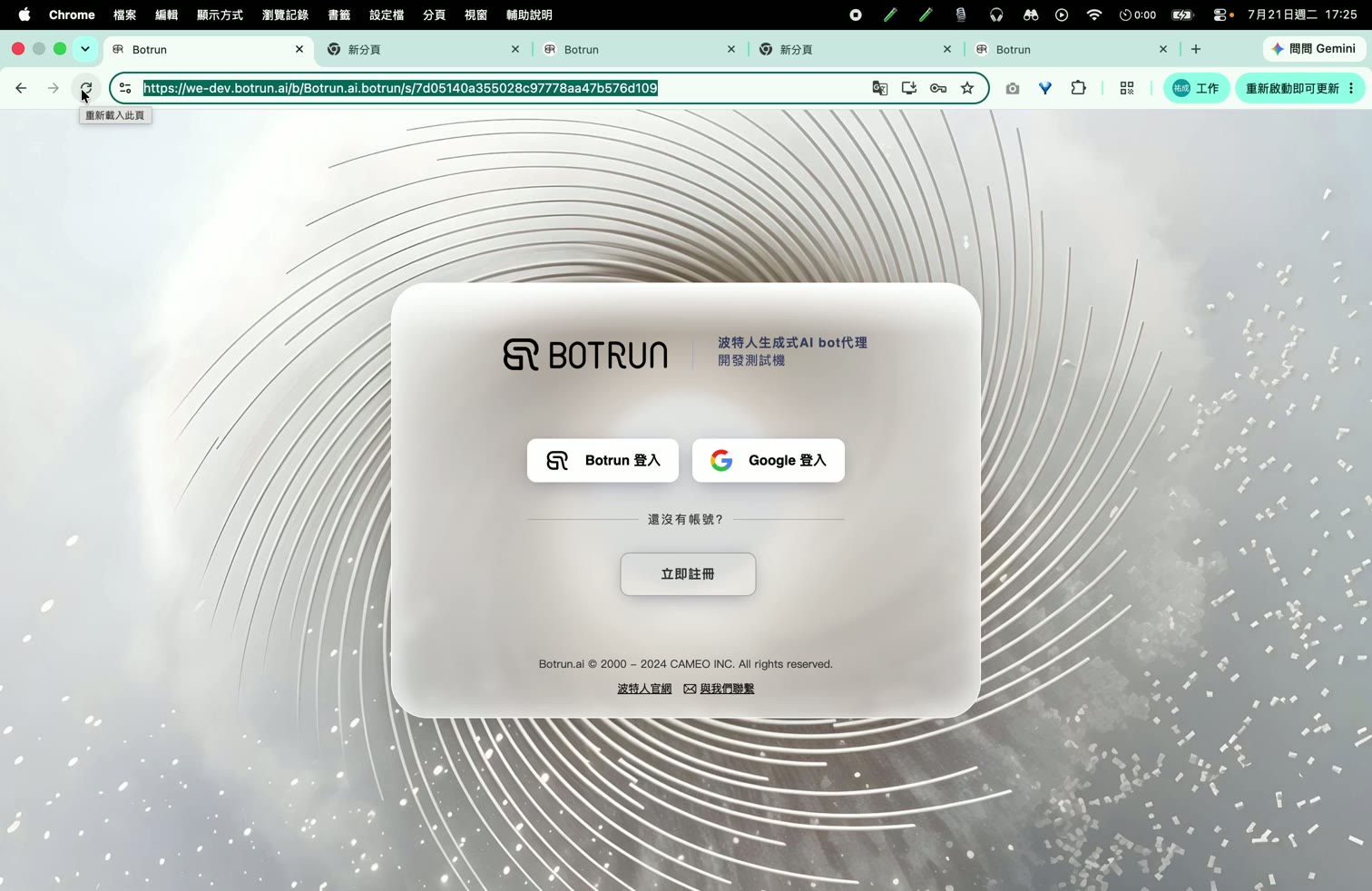
Task: Click the BOTRUN logo
Action: 585,355
